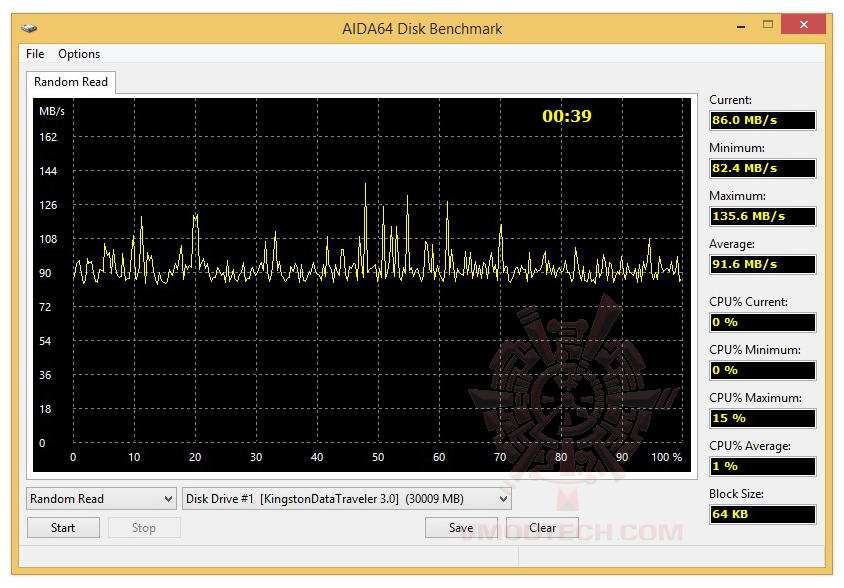
Task: Click the Stop button
Action: [x=144, y=528]
